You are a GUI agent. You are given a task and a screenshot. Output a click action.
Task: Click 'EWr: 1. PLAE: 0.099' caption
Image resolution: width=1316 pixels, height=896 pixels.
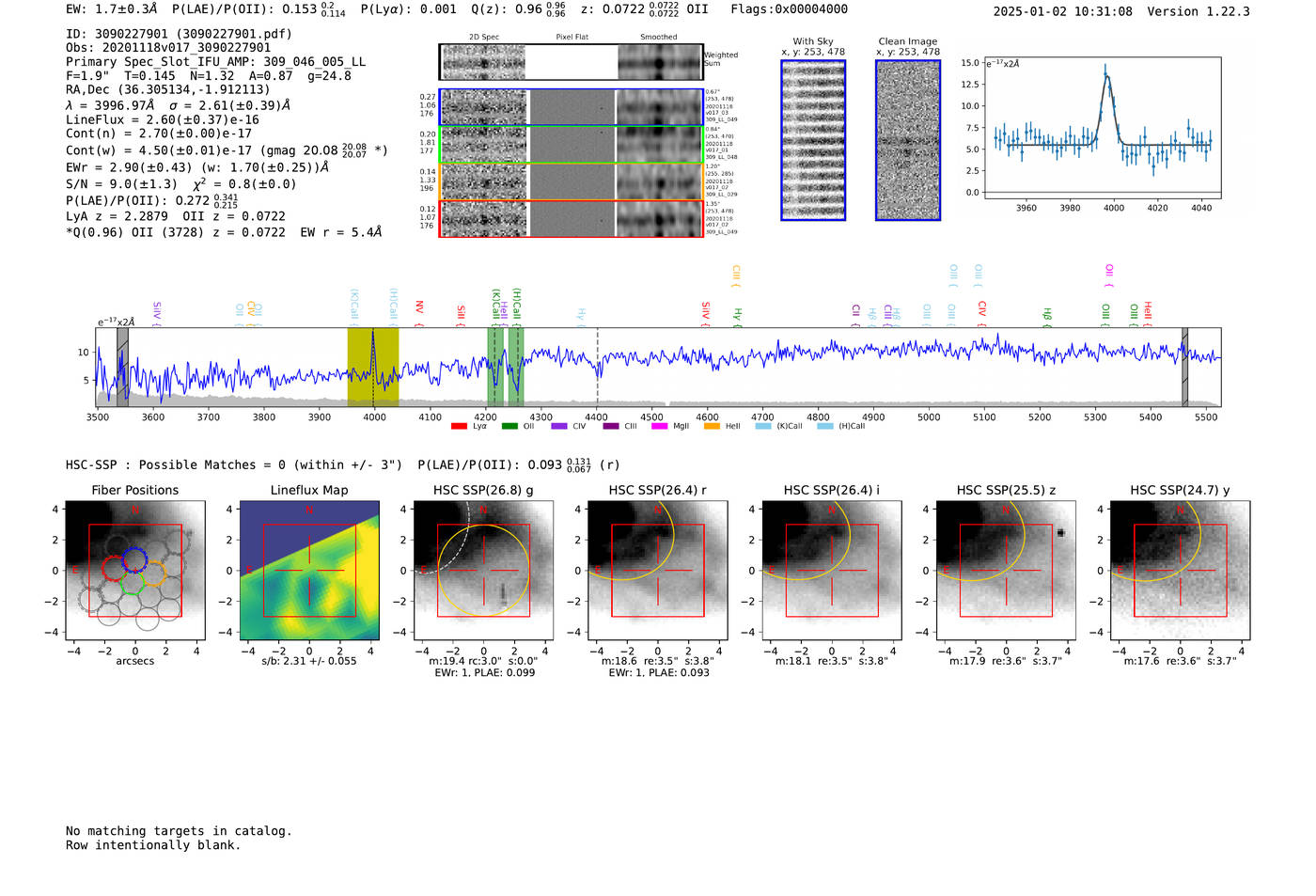pos(484,672)
